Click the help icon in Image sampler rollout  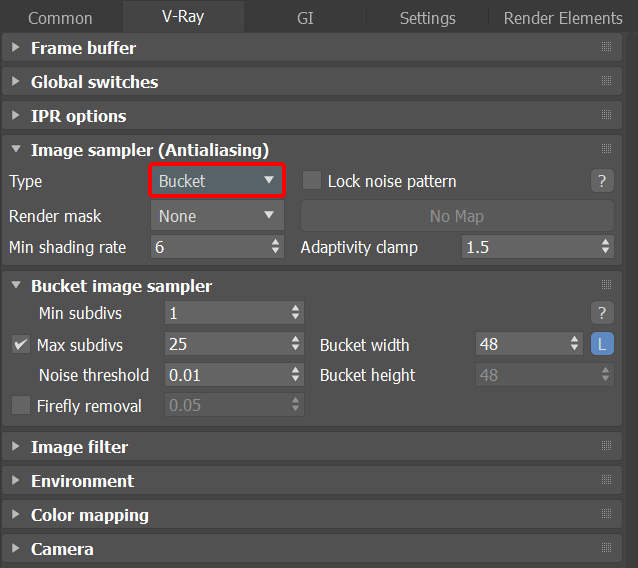click(x=601, y=181)
